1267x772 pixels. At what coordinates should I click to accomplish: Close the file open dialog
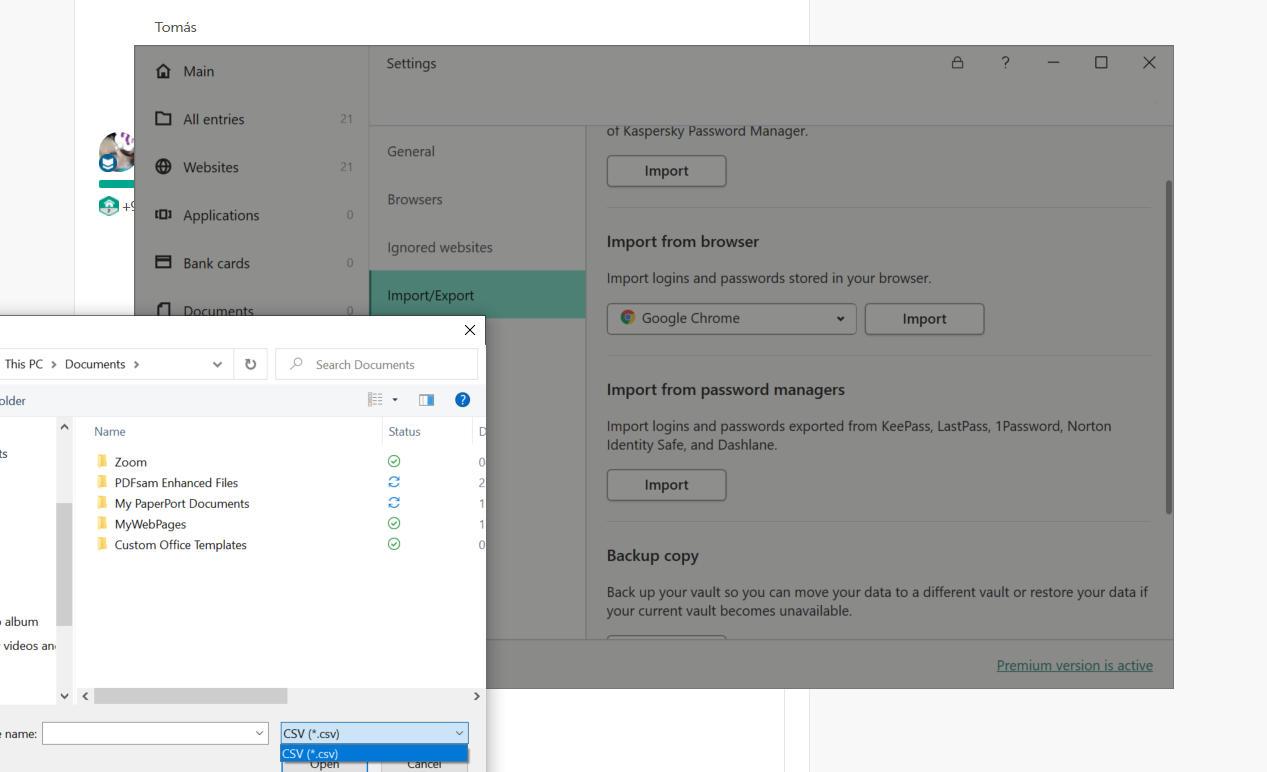click(x=470, y=330)
